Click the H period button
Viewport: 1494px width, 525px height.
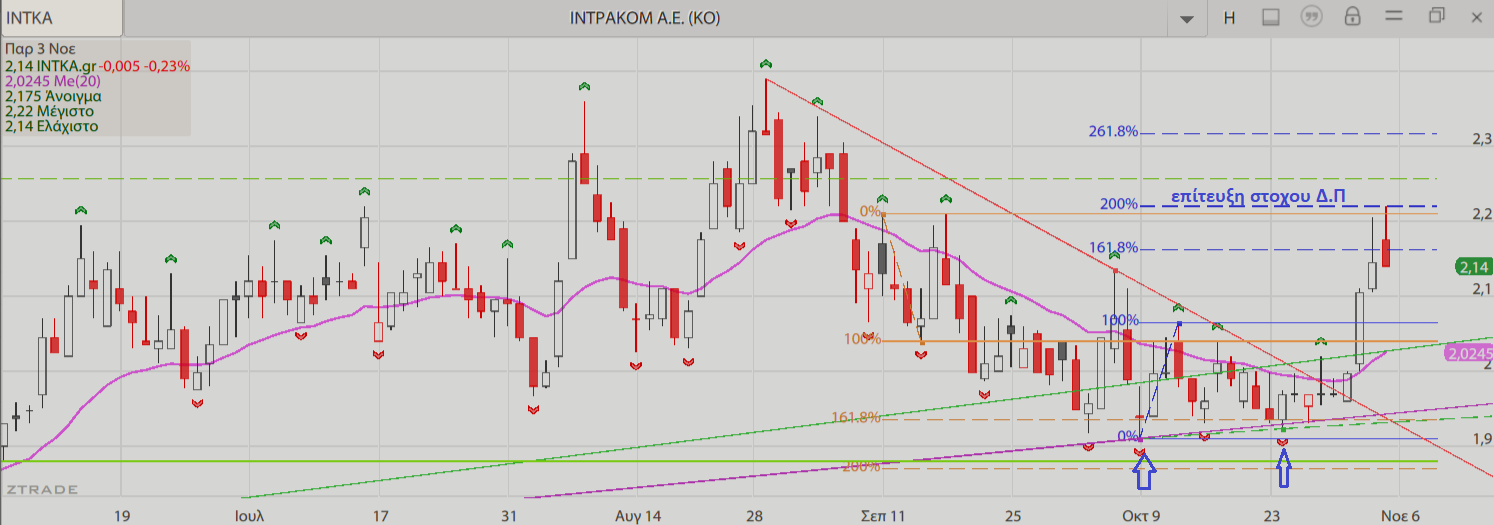1230,17
